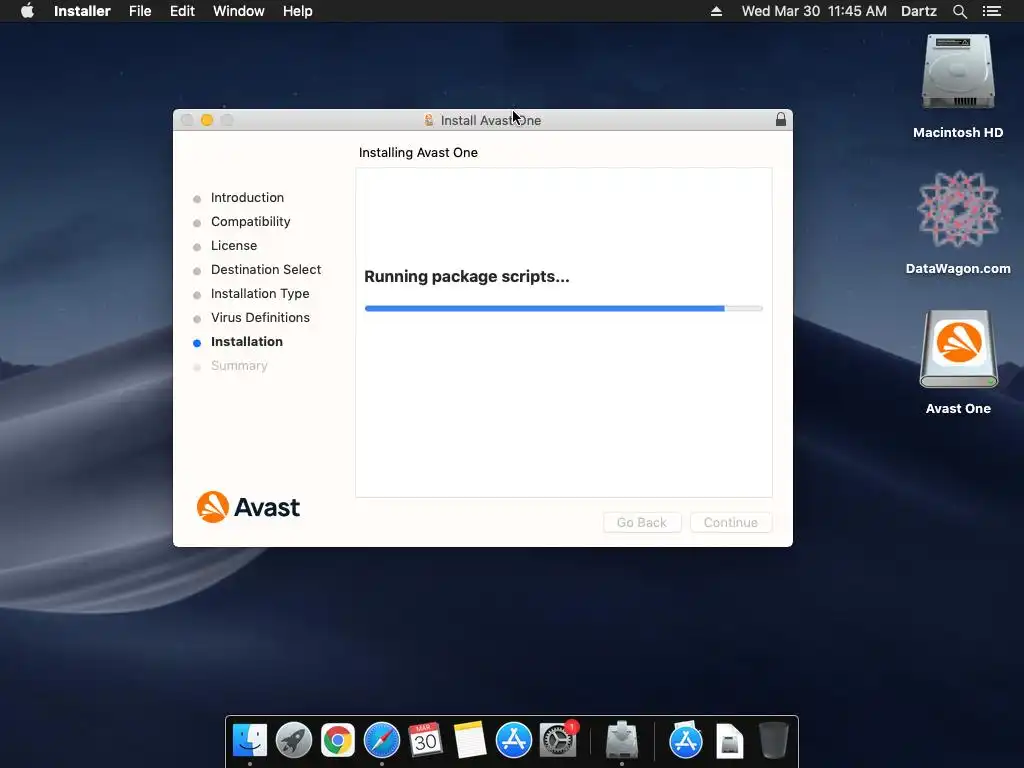Image resolution: width=1024 pixels, height=768 pixels.
Task: Click the date and time in menu bar
Action: click(814, 11)
